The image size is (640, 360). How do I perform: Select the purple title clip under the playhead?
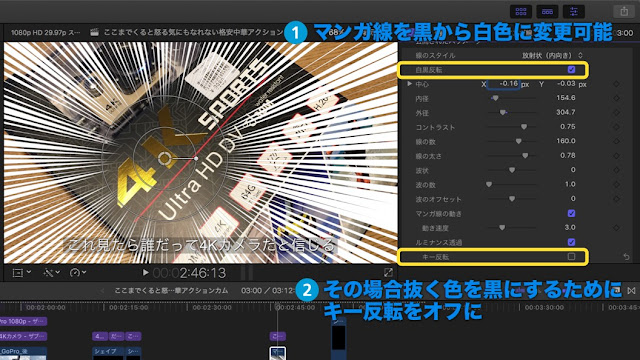(278, 336)
